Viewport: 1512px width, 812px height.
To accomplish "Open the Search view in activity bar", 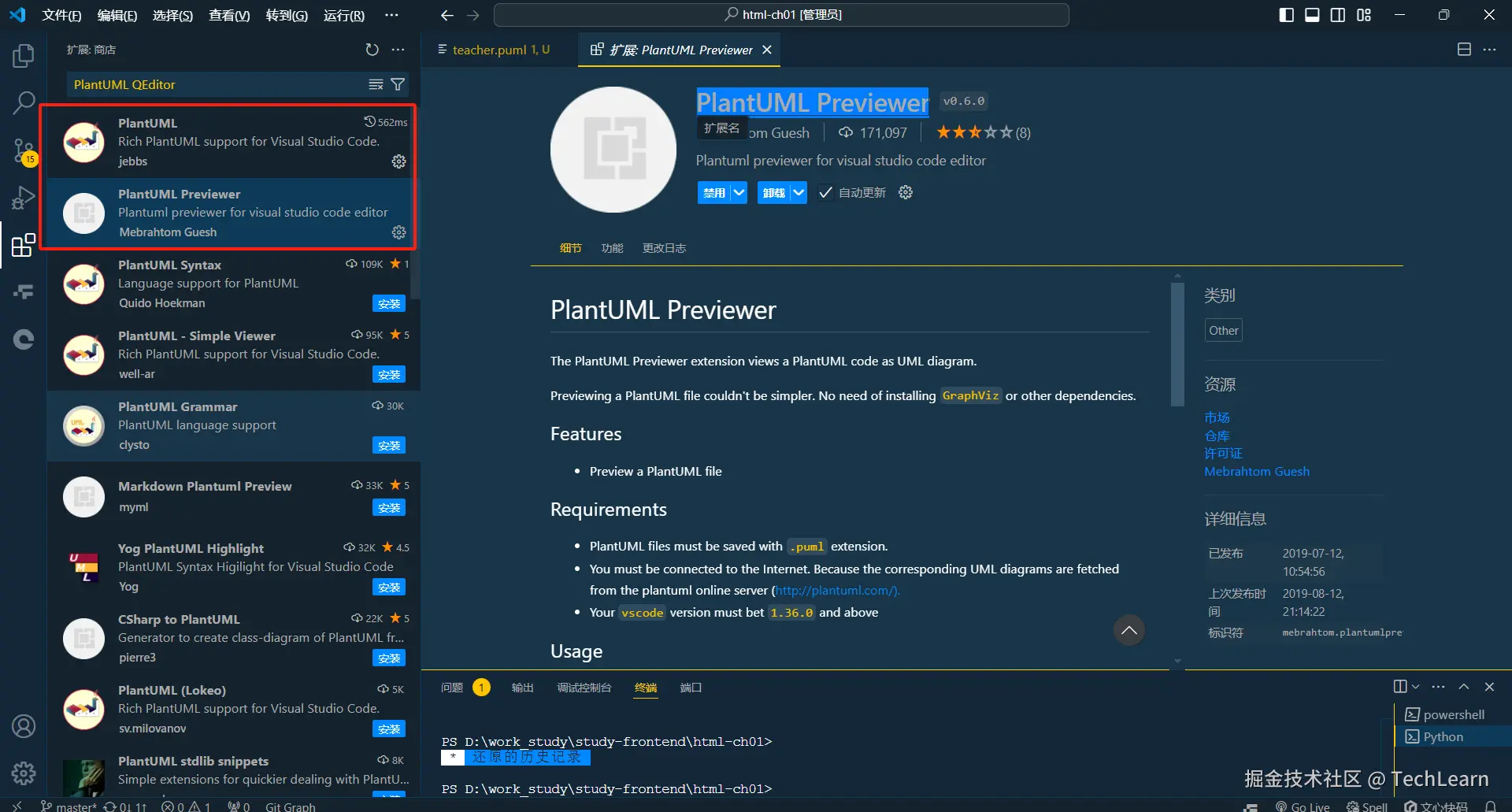I will click(x=24, y=102).
